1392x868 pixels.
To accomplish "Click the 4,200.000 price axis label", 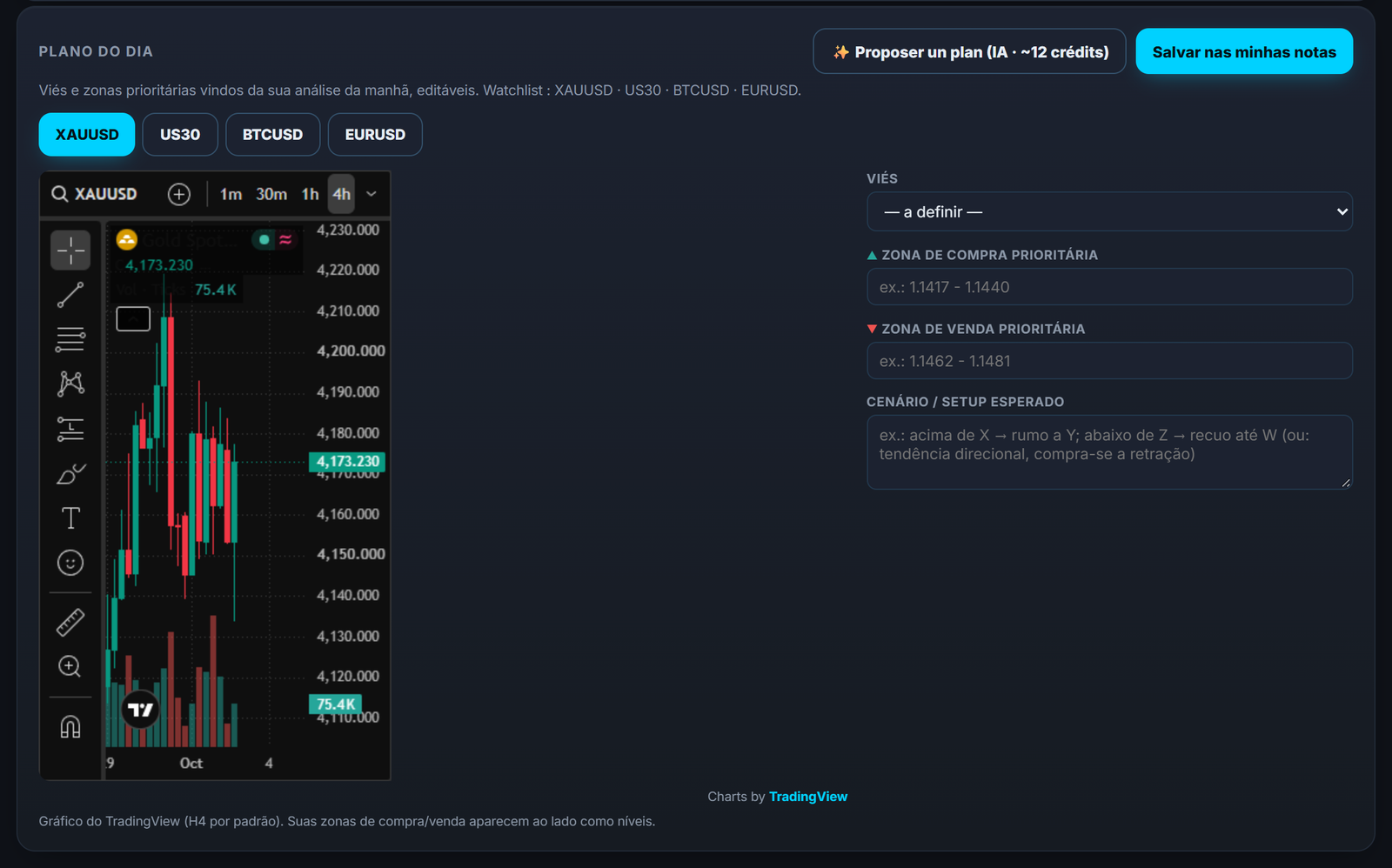I will click(351, 351).
